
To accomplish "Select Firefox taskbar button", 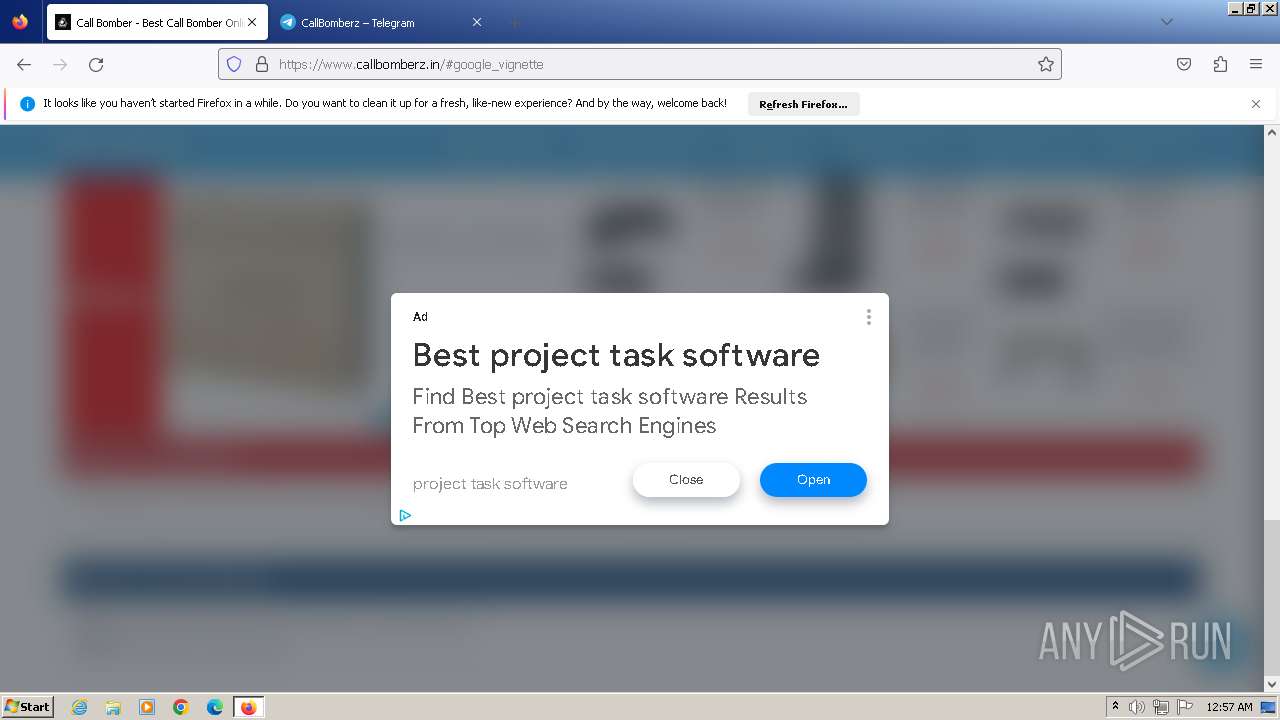I will click(249, 707).
